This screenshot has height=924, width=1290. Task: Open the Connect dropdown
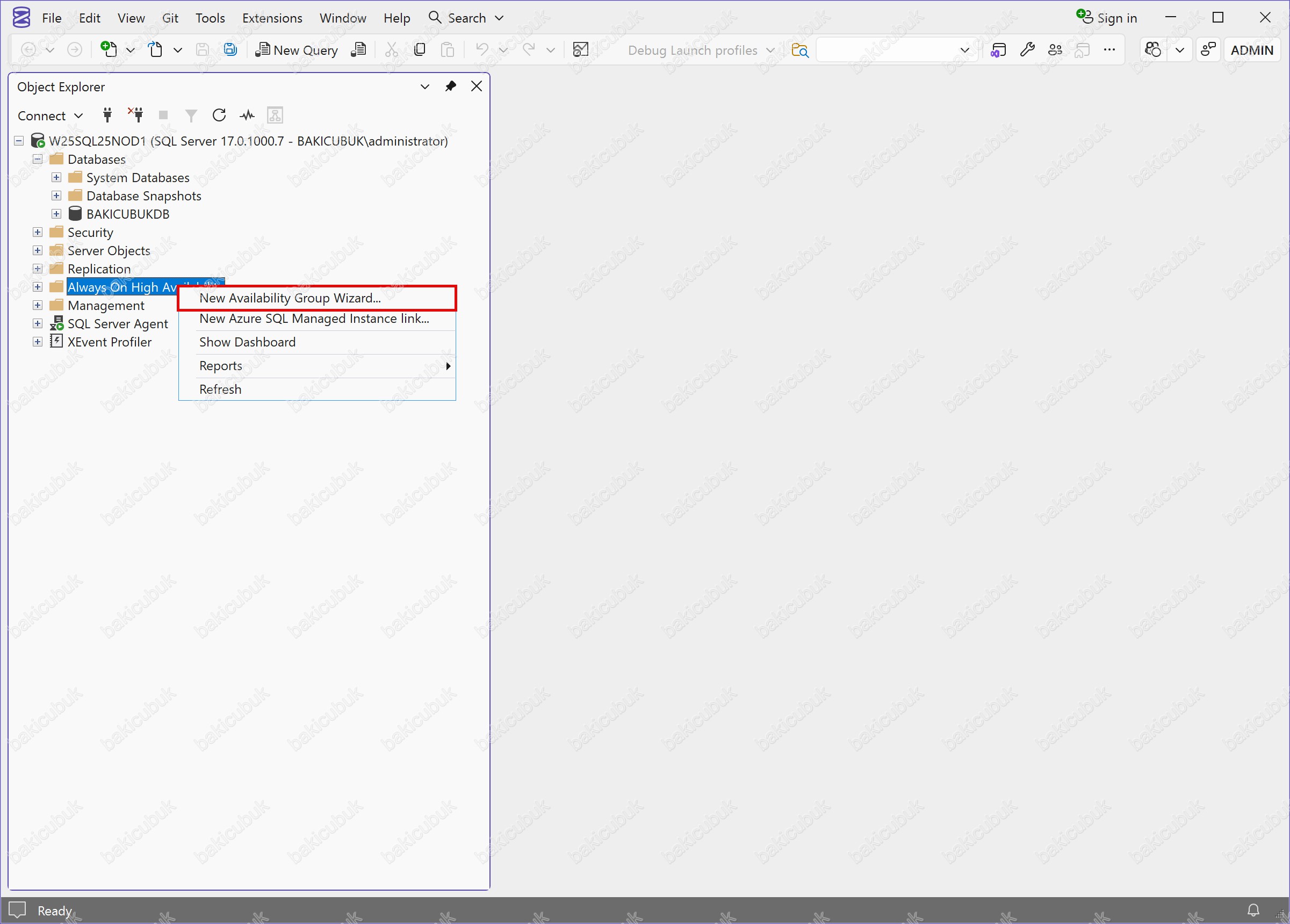(x=50, y=116)
